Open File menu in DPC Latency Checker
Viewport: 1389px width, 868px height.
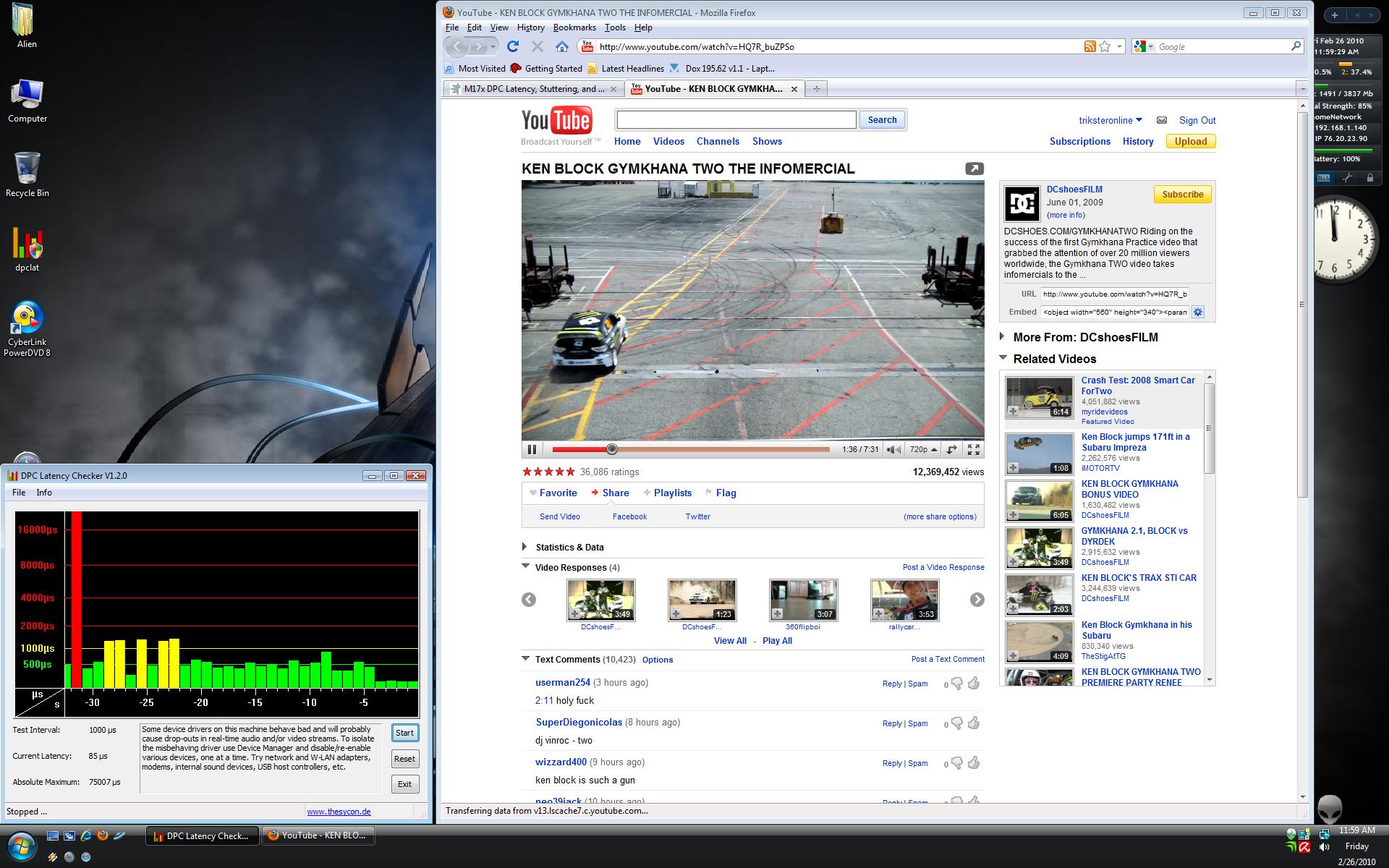[19, 493]
